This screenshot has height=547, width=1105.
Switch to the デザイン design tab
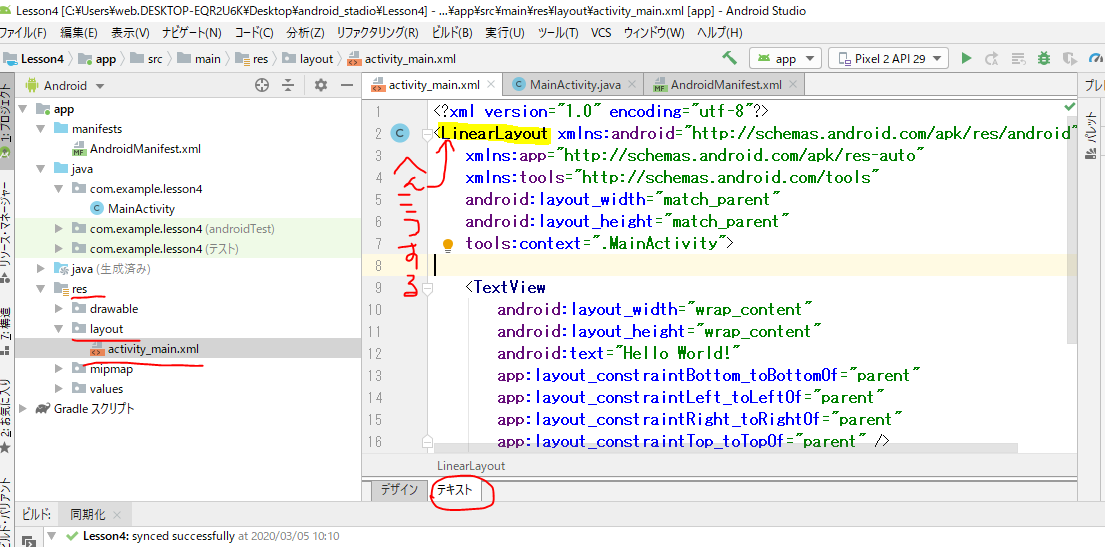[x=399, y=490]
